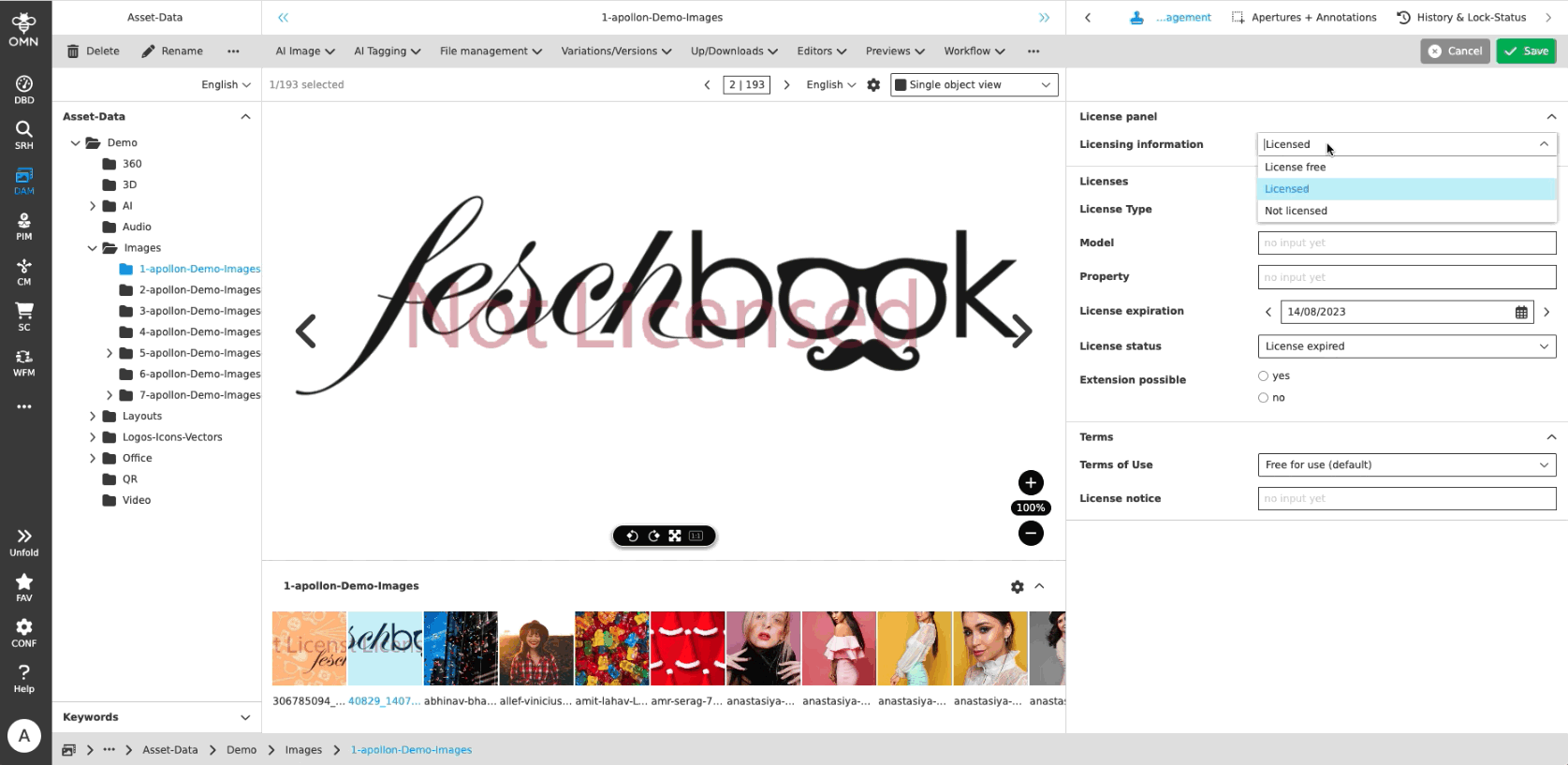Screen dimensions: 1568x765
Task: Cancel the editing
Action: pyautogui.click(x=1455, y=51)
